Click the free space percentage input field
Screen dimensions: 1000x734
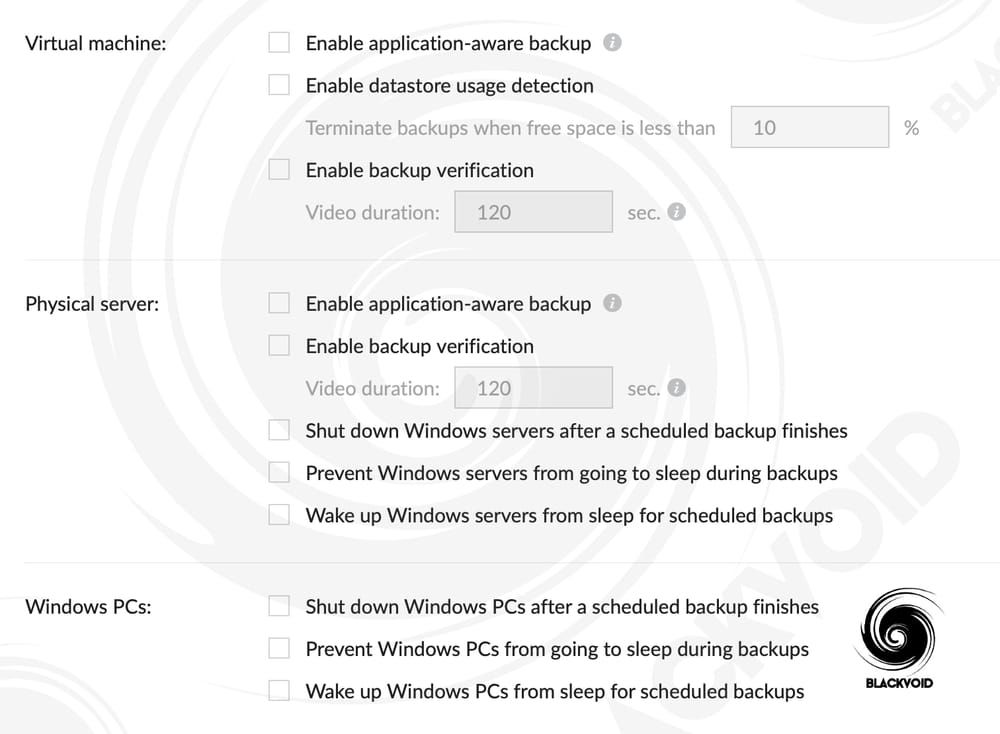pos(810,127)
